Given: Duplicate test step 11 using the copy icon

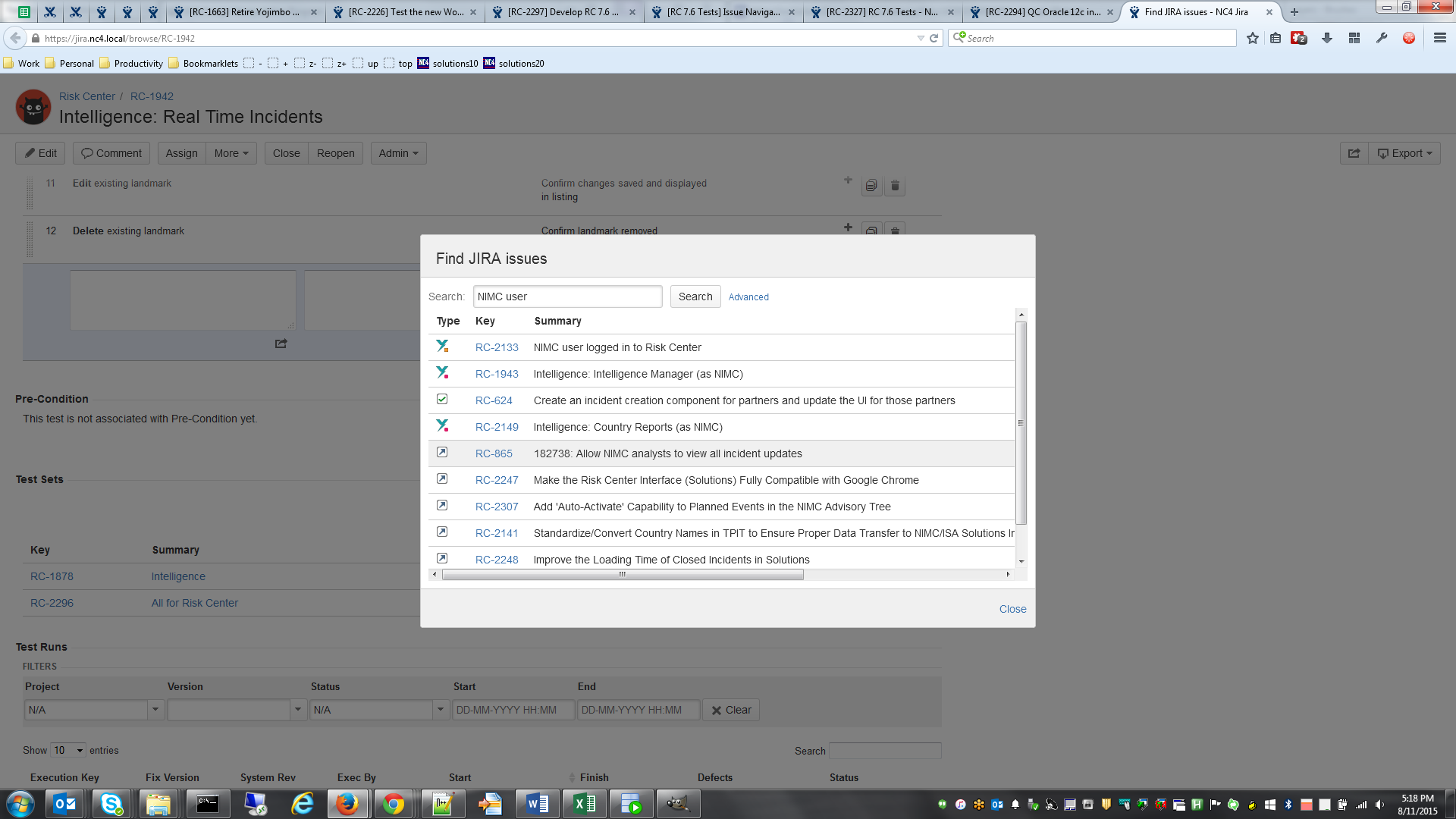Looking at the screenshot, I should click(871, 185).
